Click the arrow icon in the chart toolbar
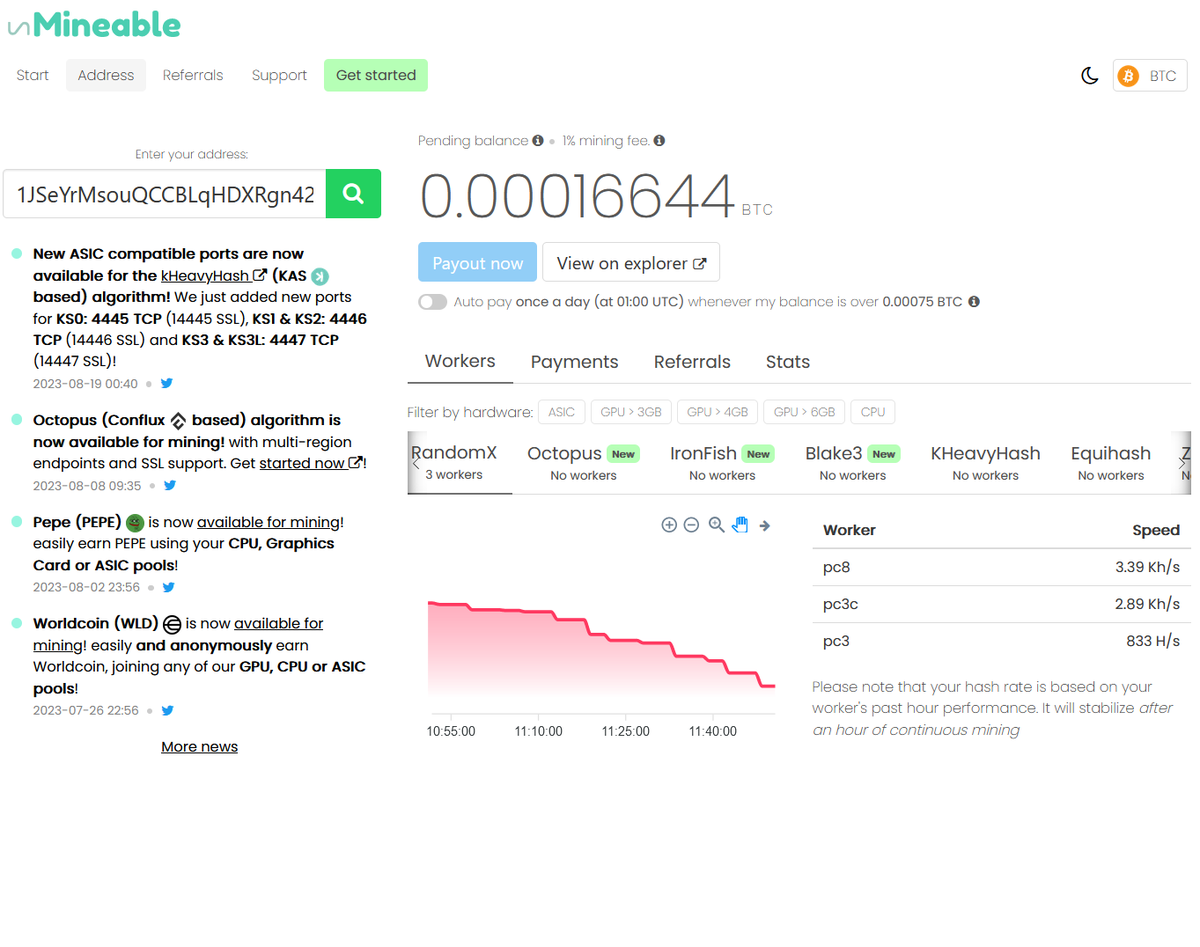Screen dimensions: 1200x947 764,524
